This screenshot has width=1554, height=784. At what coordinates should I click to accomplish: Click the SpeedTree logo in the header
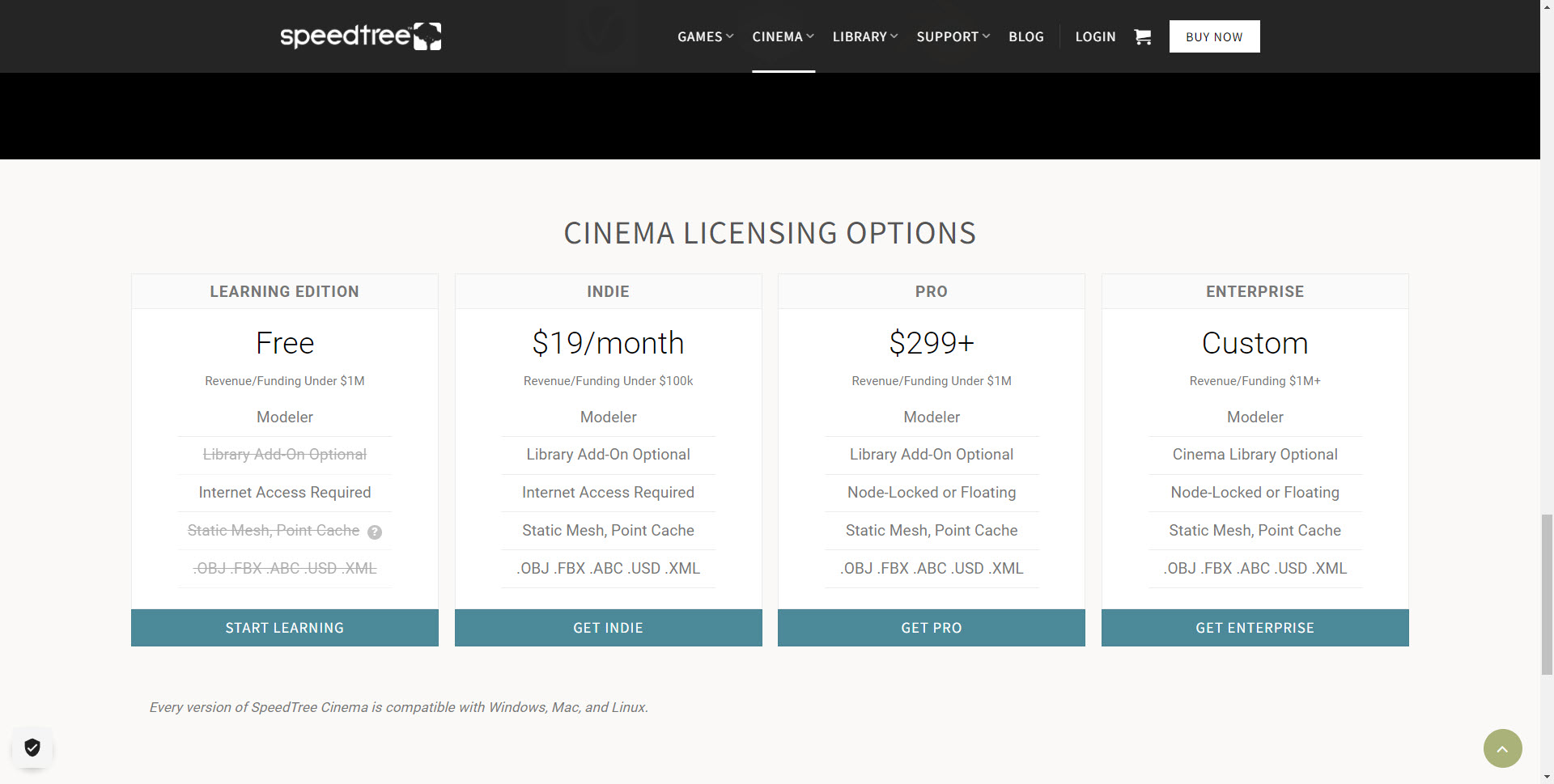coord(360,36)
